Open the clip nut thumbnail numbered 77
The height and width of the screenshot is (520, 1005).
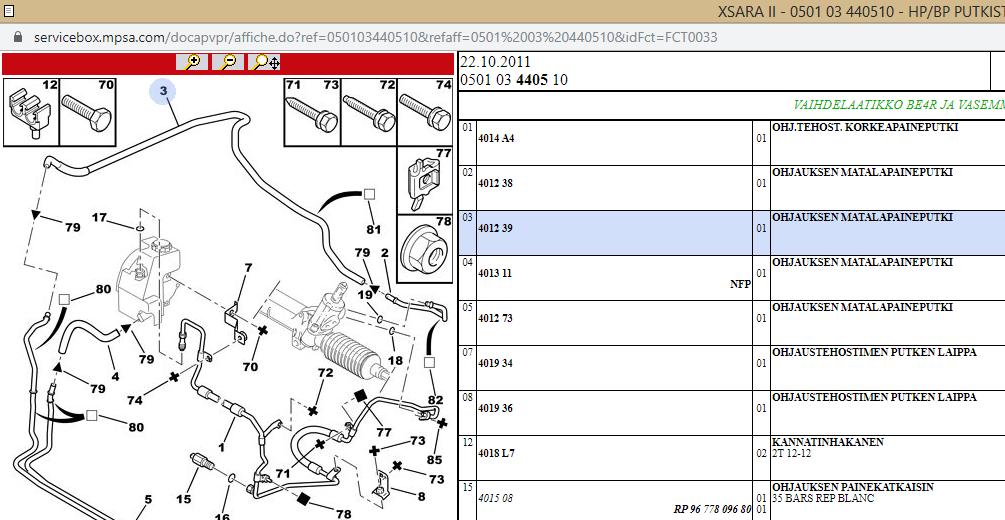point(425,180)
